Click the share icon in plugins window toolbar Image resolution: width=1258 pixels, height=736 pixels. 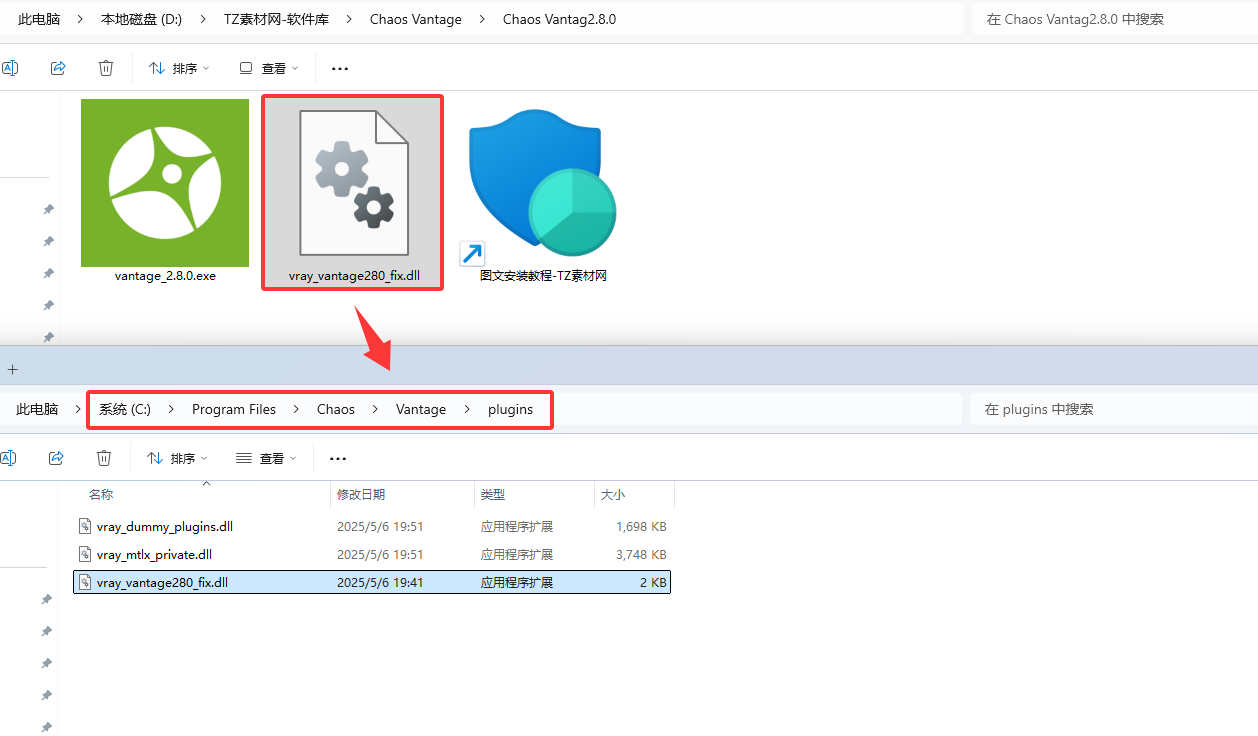(56, 458)
